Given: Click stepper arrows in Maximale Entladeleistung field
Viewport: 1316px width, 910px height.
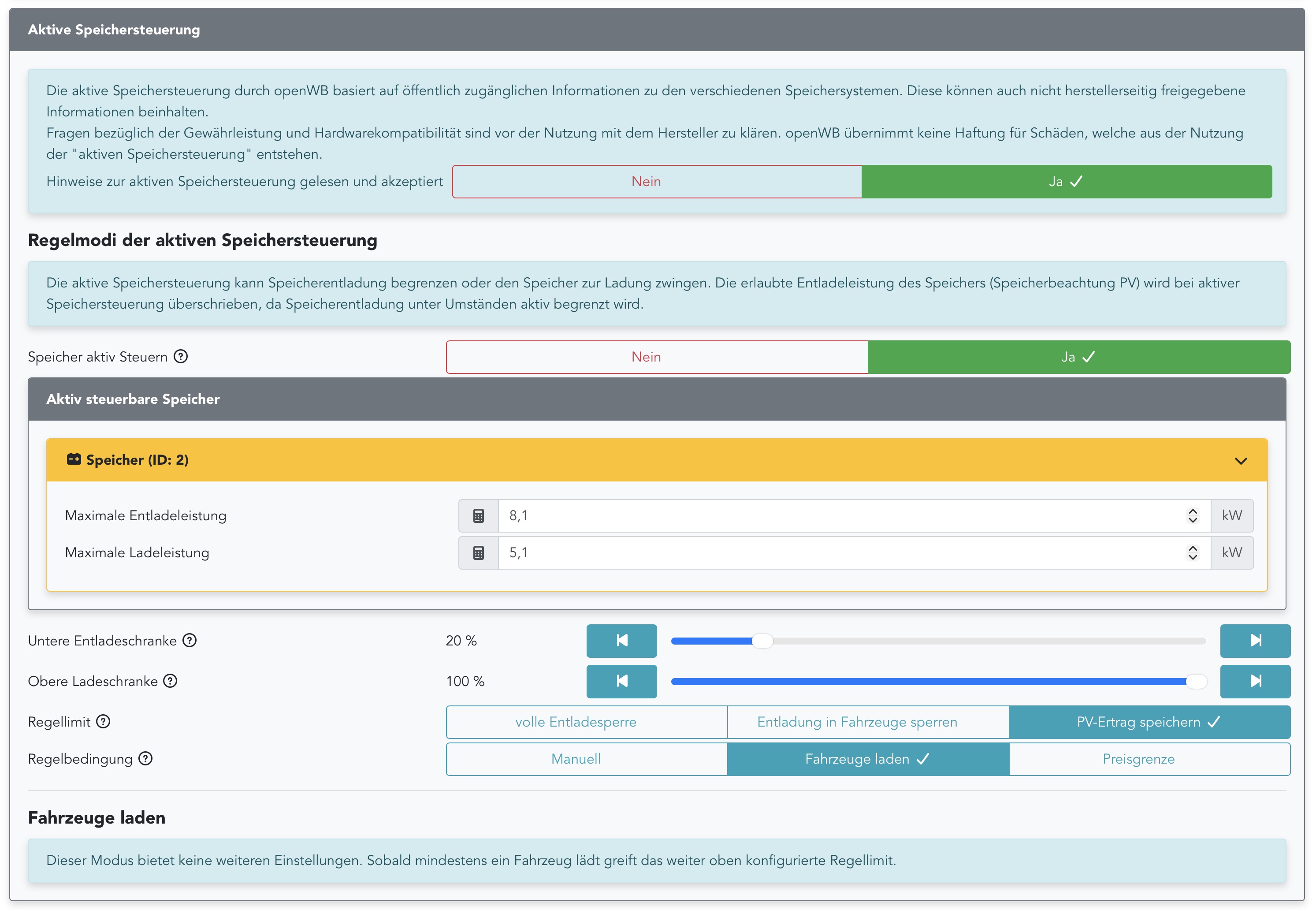Looking at the screenshot, I should point(1192,515).
